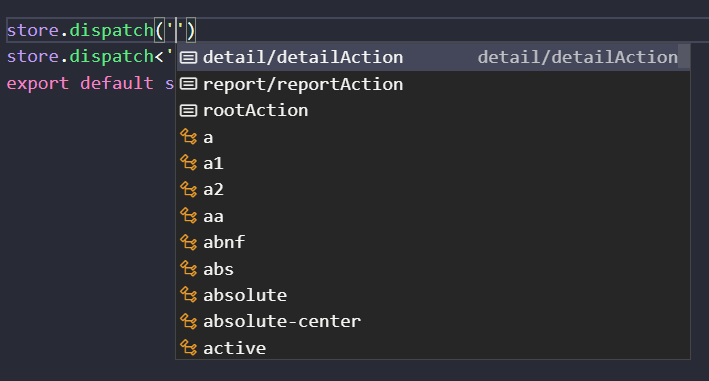Pick the rootAction completion entry
This screenshot has width=709, height=381.
(x=433, y=111)
